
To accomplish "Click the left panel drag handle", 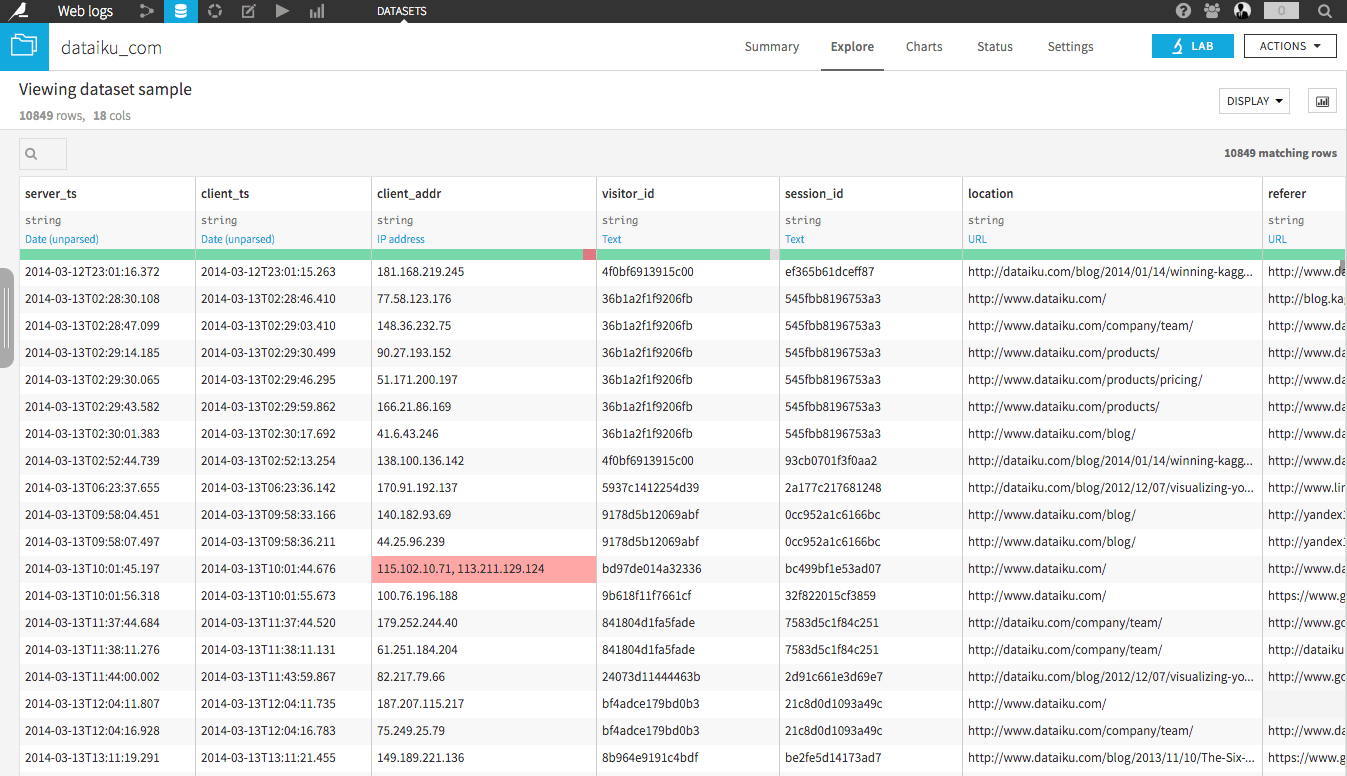I will pos(6,317).
